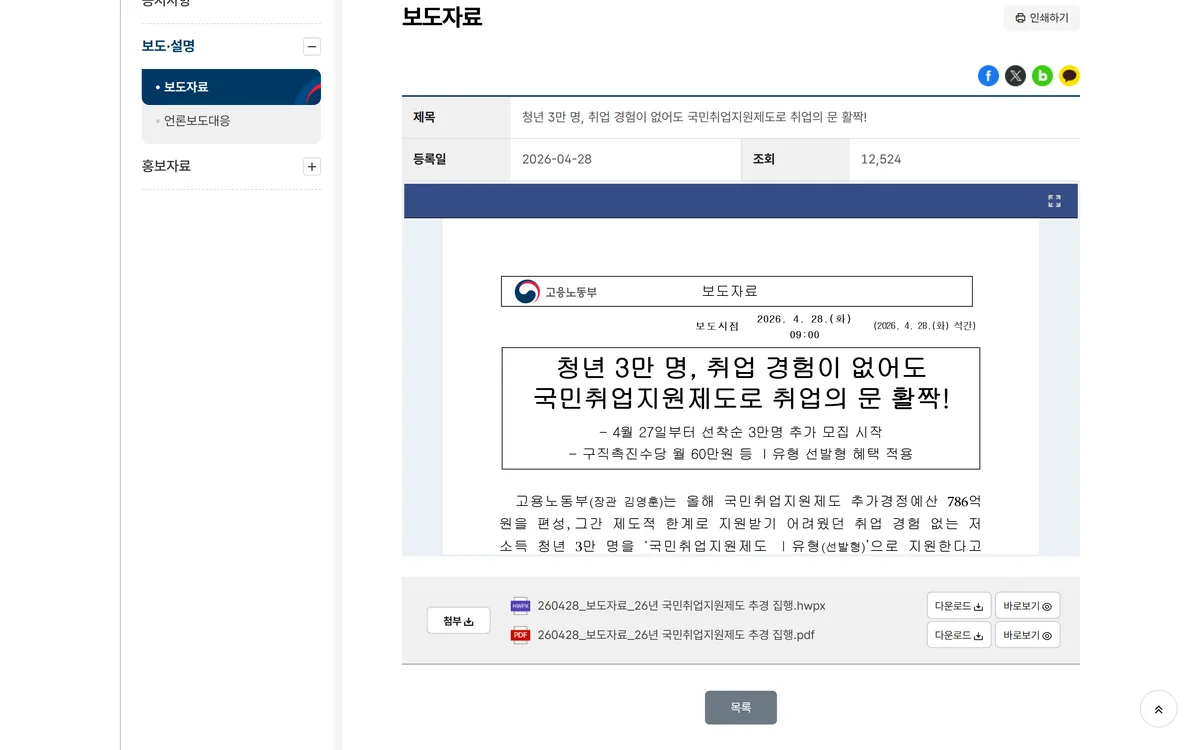Download the pdf attachment
This screenshot has height=750, width=1200.
point(958,635)
